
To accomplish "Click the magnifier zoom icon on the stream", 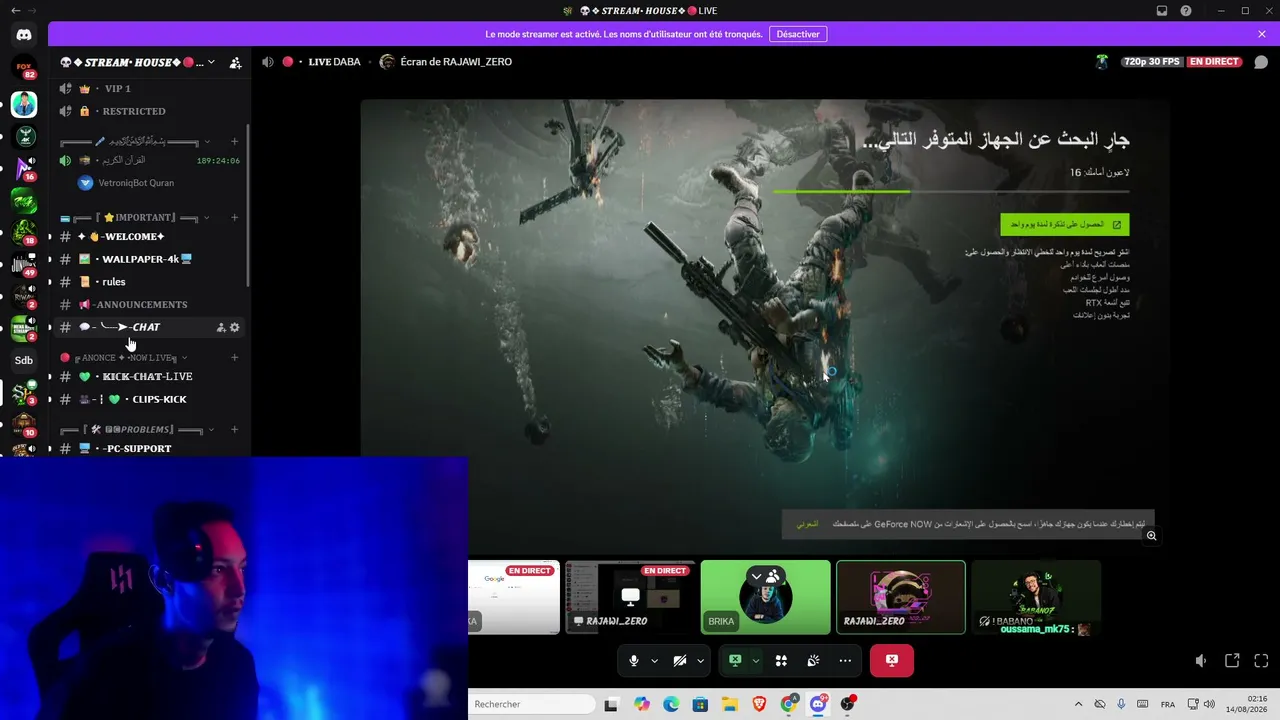I will coord(1151,536).
